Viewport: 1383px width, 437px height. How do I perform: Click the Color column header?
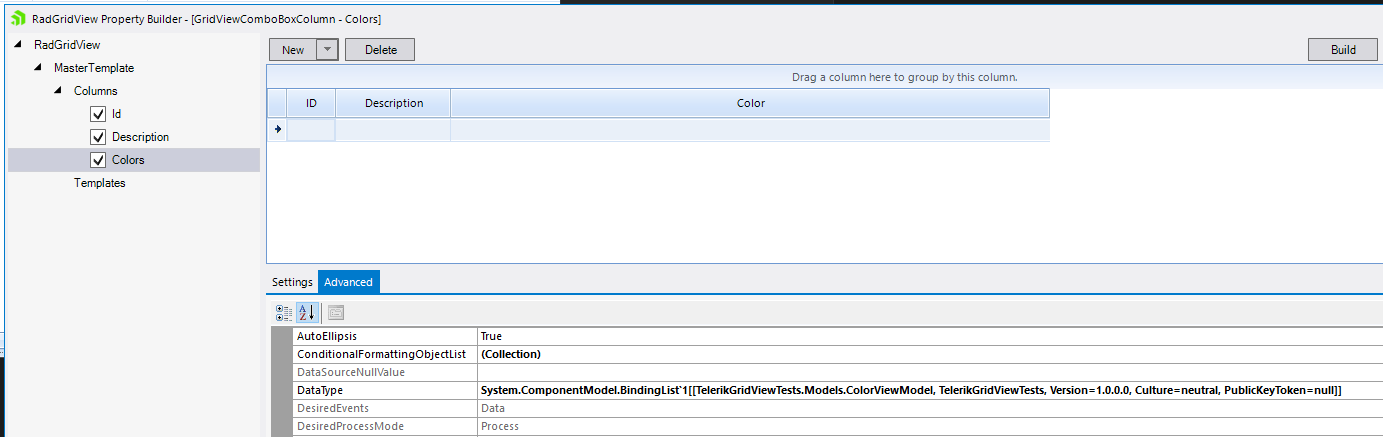point(750,103)
